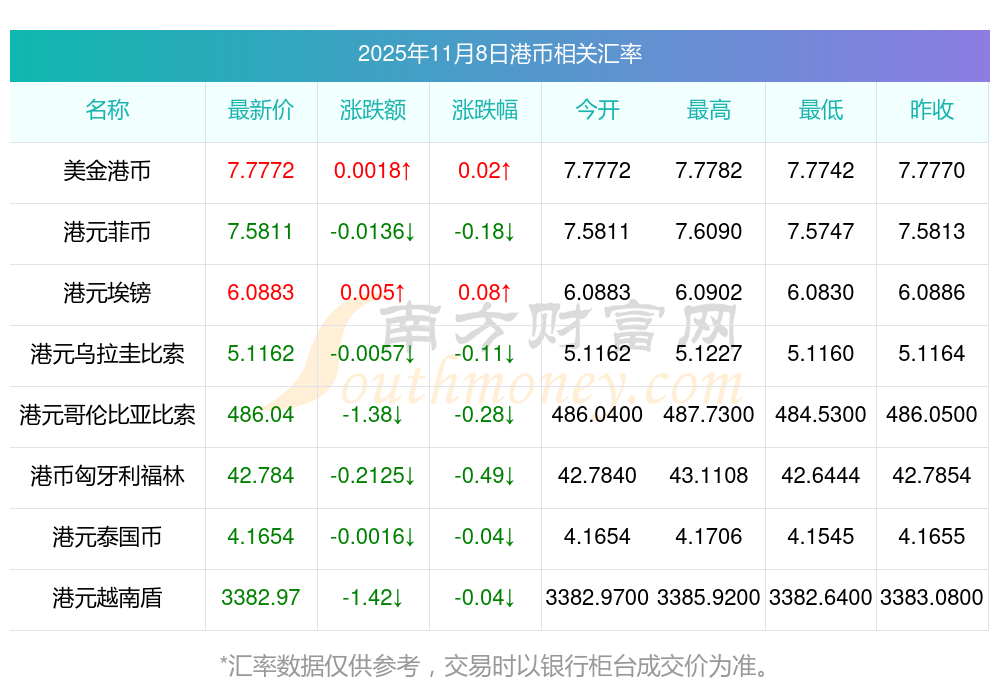
Task: Select low value 42.6444
Action: click(821, 476)
